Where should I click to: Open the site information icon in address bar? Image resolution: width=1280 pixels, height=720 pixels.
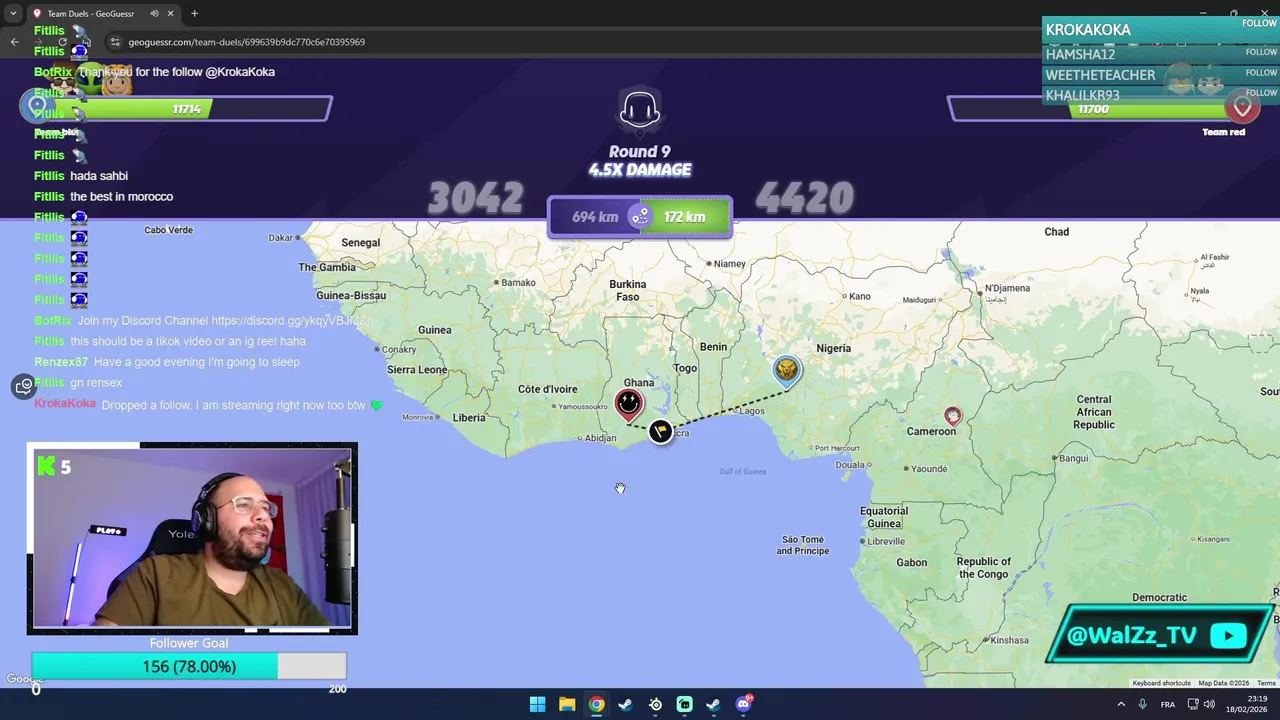click(x=114, y=42)
